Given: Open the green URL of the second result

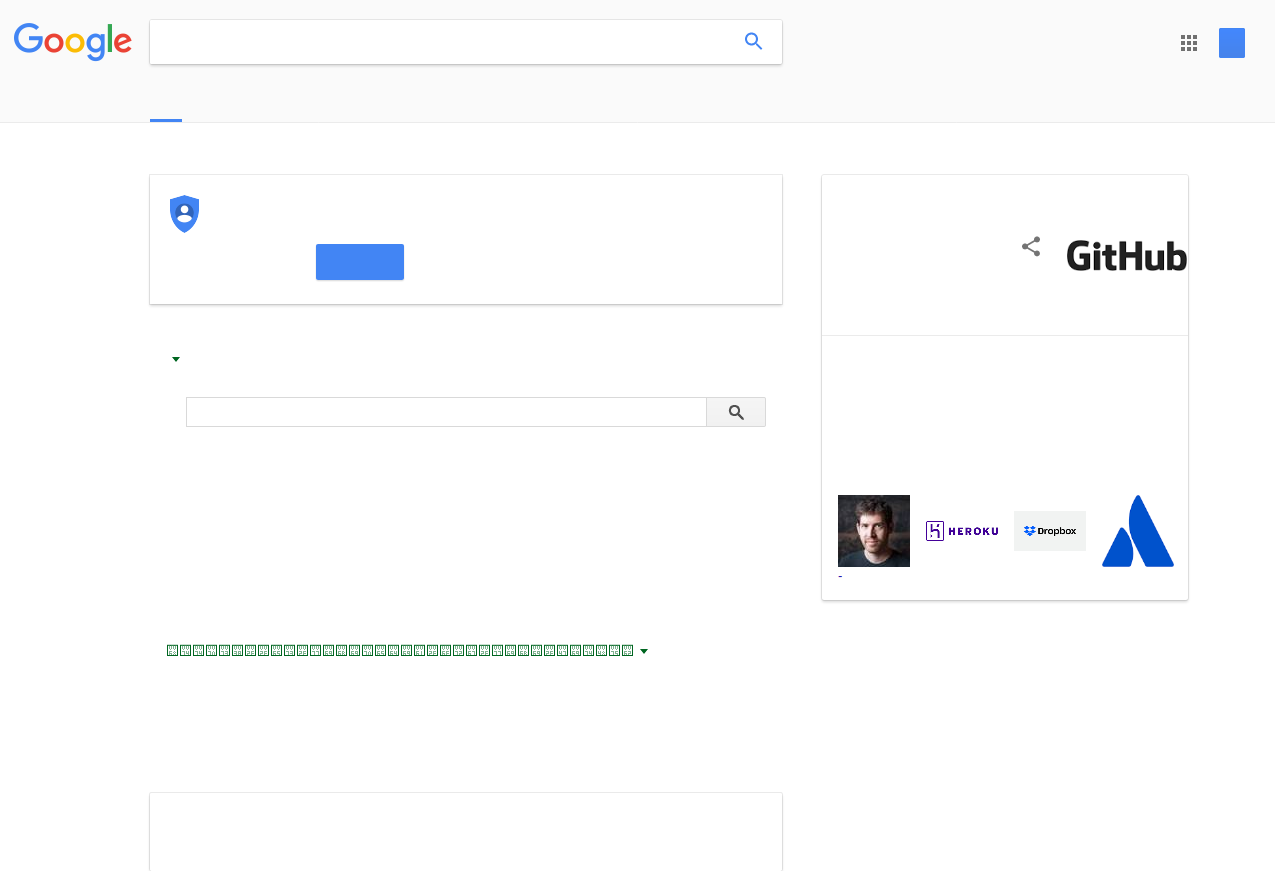Looking at the screenshot, I should click(x=400, y=651).
